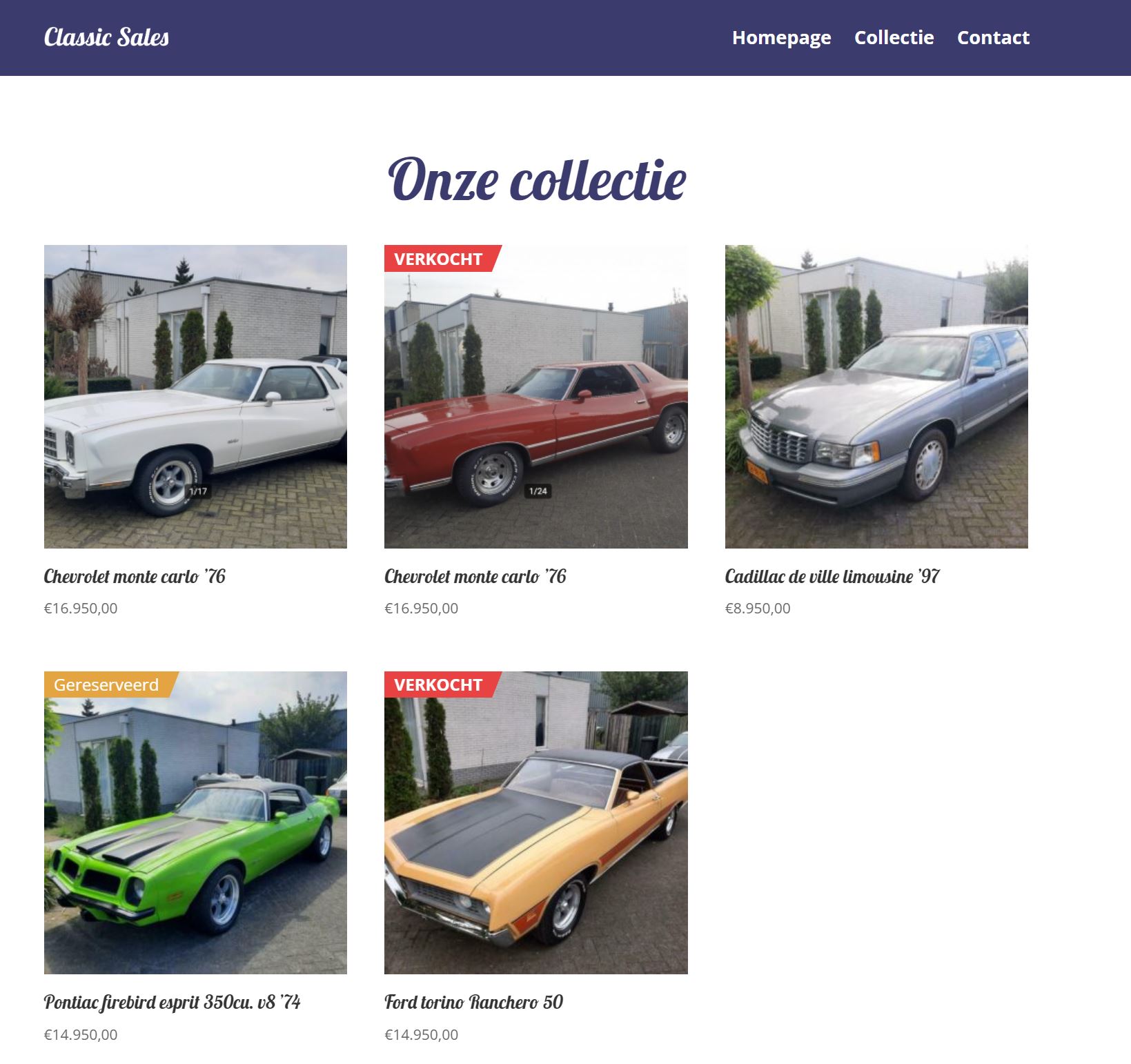
Task: Click the 1/24 counter on red car photo
Action: click(538, 491)
